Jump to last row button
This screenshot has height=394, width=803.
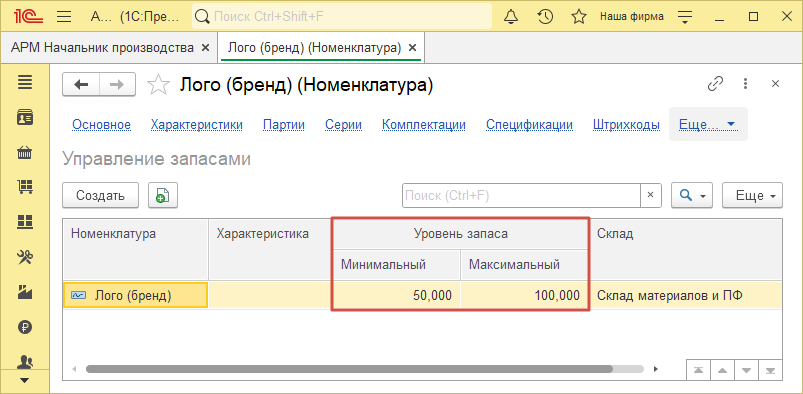pos(770,370)
